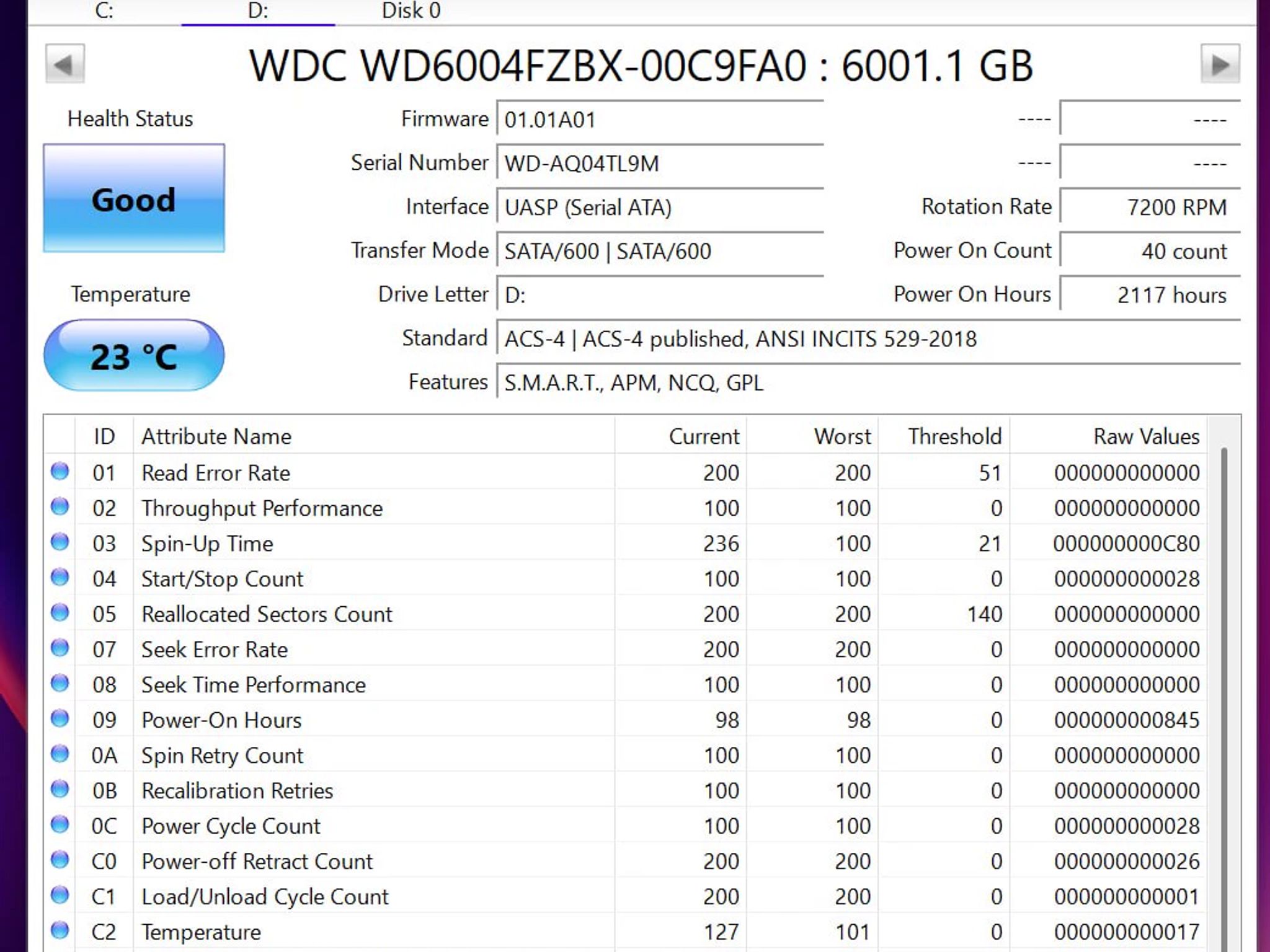Click the Threshold column header
The image size is (1270, 952).
[x=944, y=436]
